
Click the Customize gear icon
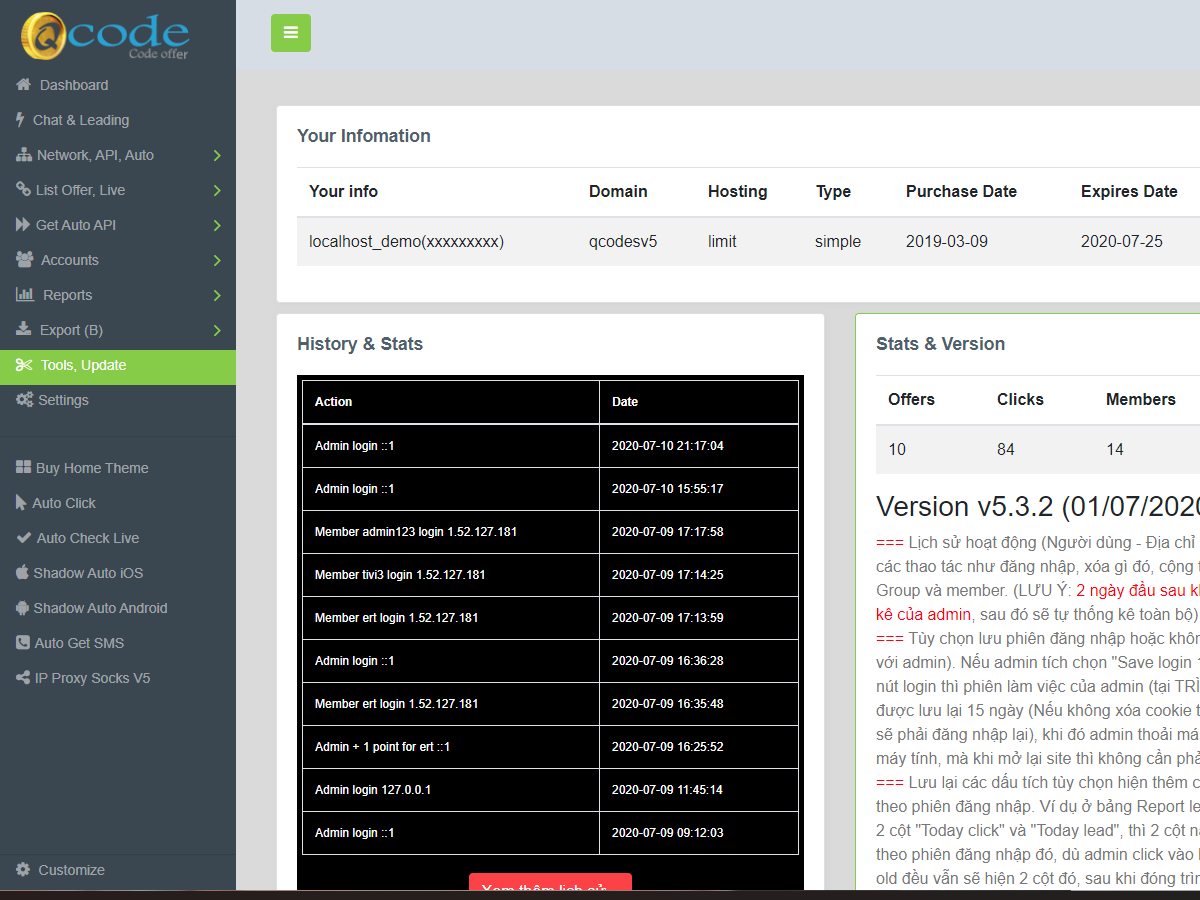pyautogui.click(x=23, y=870)
